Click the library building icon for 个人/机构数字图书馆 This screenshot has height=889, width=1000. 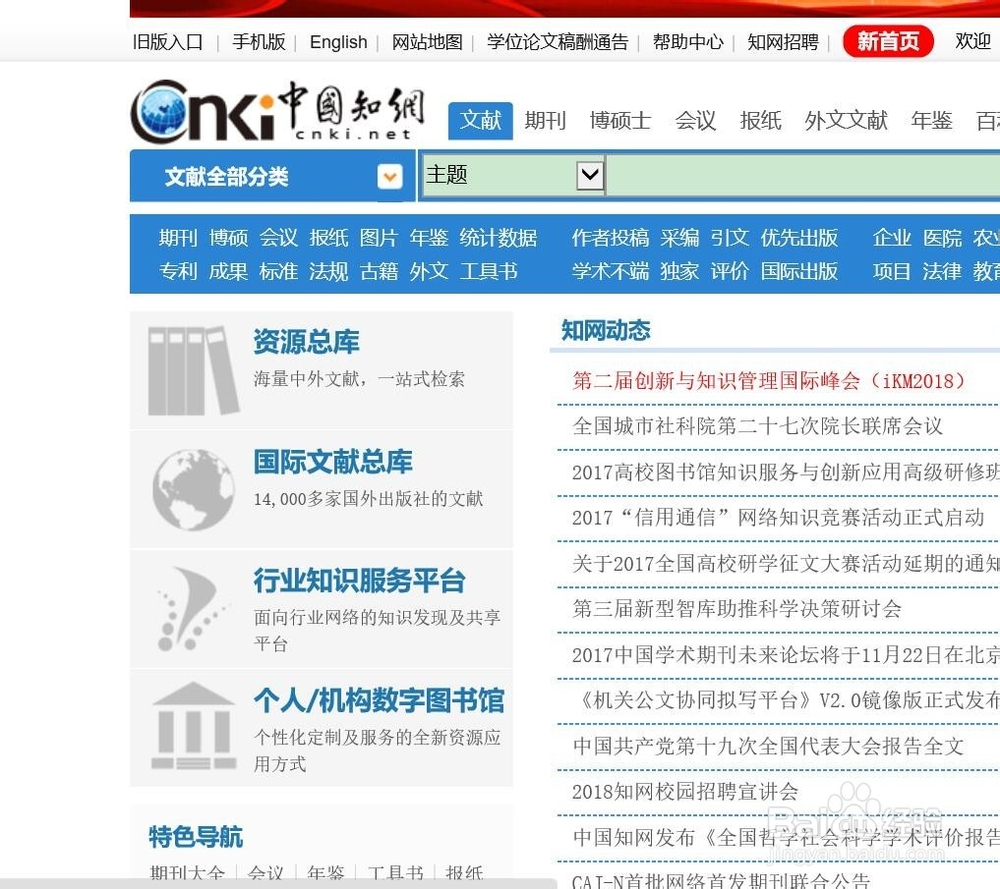click(x=192, y=722)
